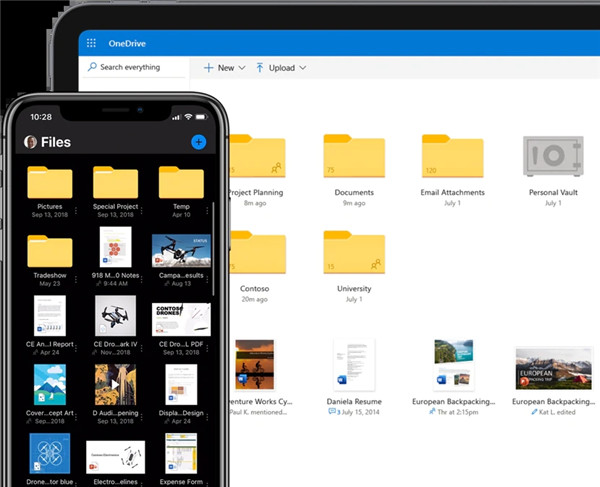Tap the profile avatar next to Files
600x487 pixels.
[30, 142]
